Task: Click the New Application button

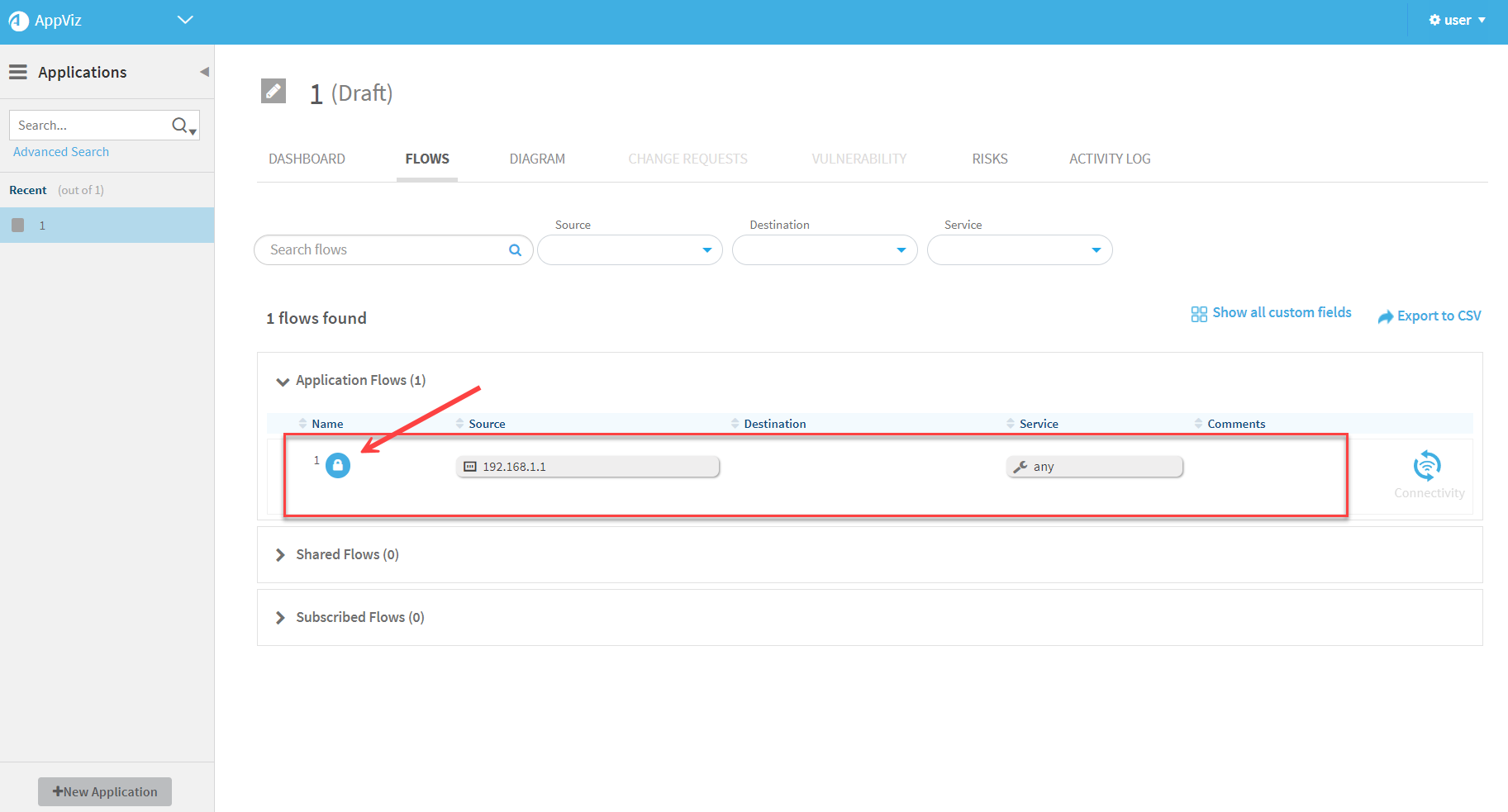Action: click(105, 791)
